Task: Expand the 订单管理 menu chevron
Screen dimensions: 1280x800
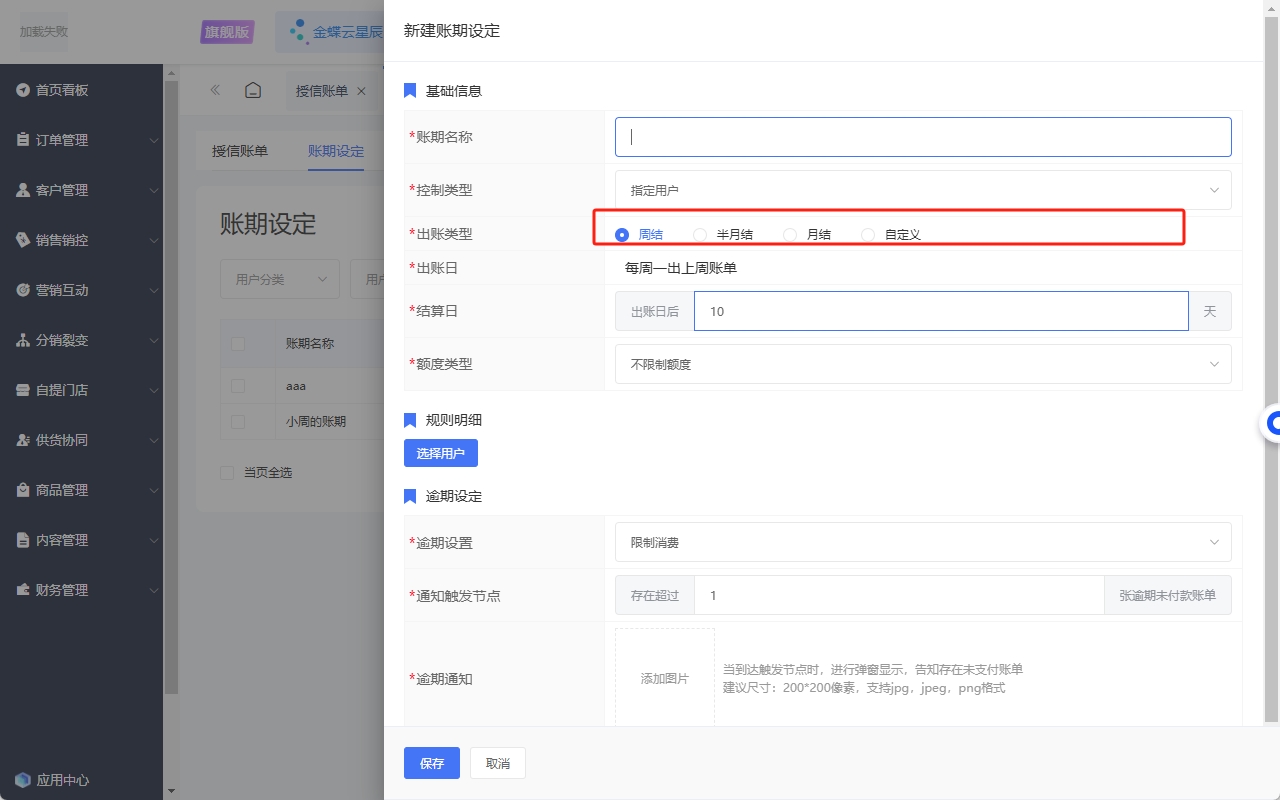Action: [154, 140]
